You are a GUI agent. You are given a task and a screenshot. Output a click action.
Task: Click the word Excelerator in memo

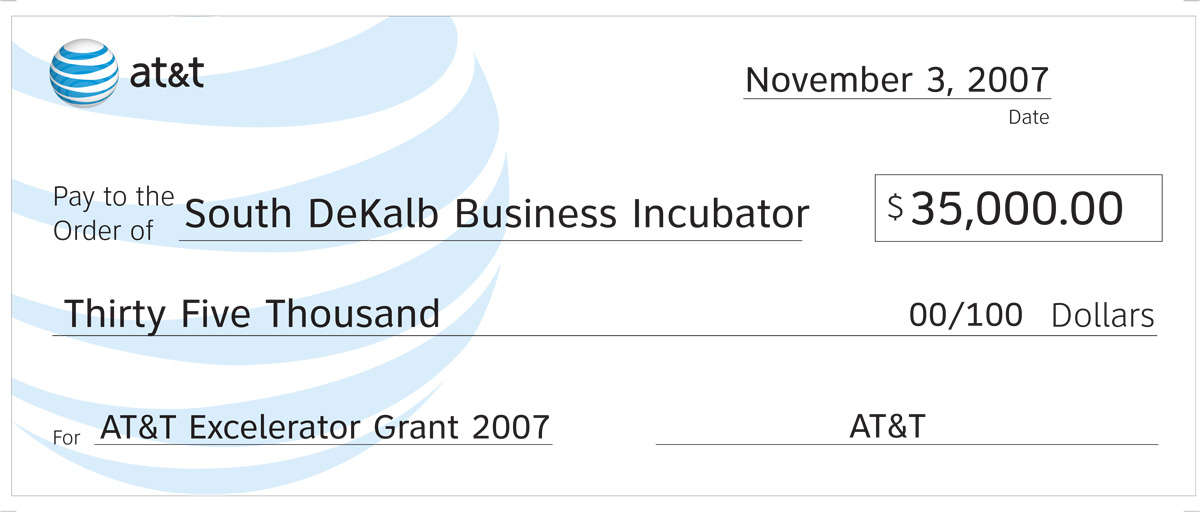pos(277,428)
